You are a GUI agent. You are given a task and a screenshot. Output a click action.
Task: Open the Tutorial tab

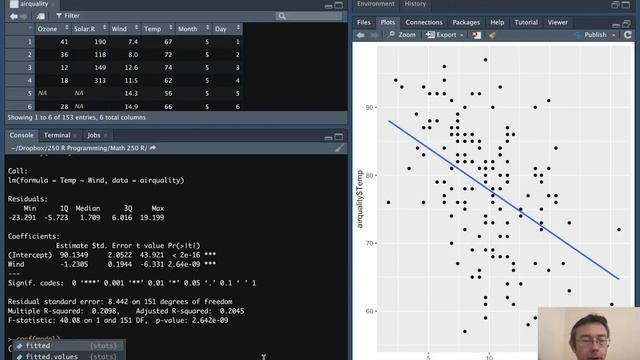click(x=526, y=22)
